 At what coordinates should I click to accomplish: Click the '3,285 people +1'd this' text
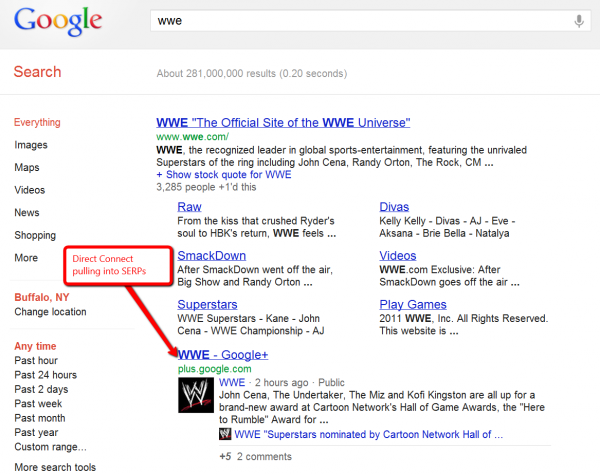pos(206,187)
